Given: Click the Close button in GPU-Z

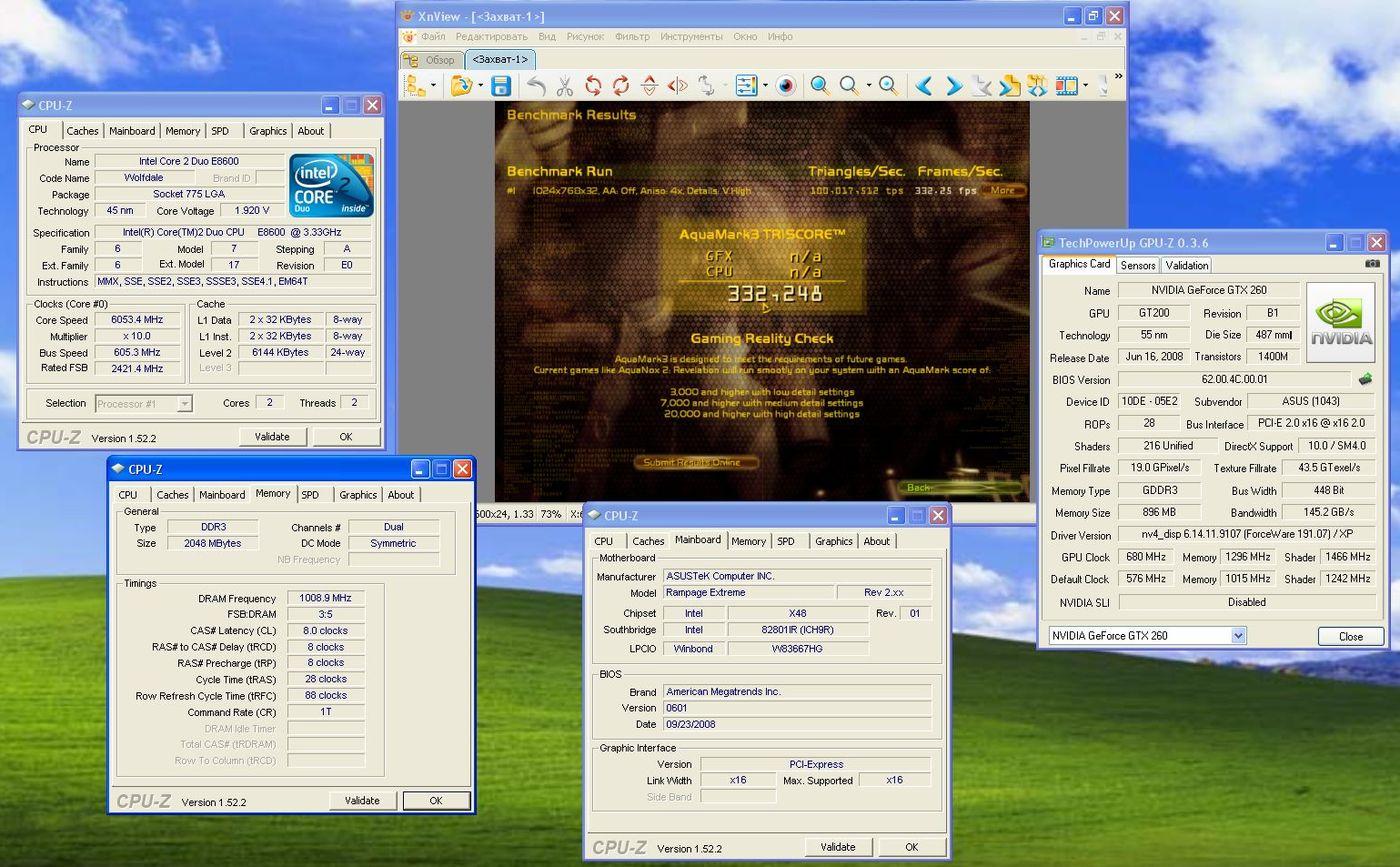Looking at the screenshot, I should pyautogui.click(x=1350, y=636).
